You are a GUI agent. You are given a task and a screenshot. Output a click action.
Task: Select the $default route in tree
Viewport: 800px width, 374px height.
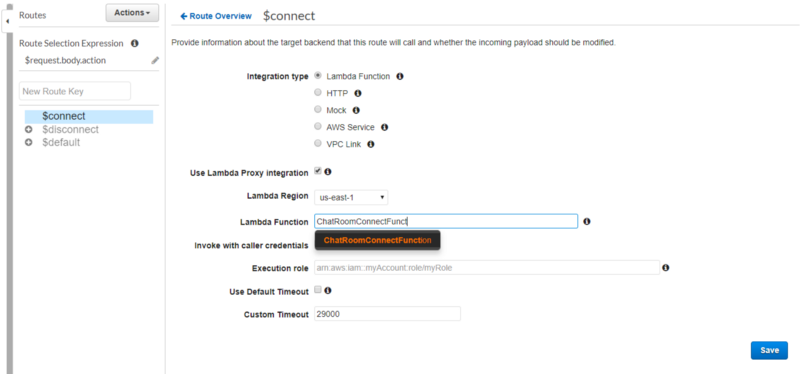coord(61,142)
